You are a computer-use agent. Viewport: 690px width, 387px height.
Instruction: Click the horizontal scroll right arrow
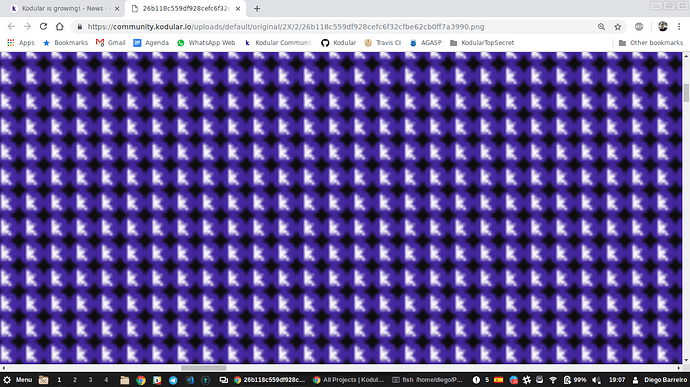coord(679,368)
